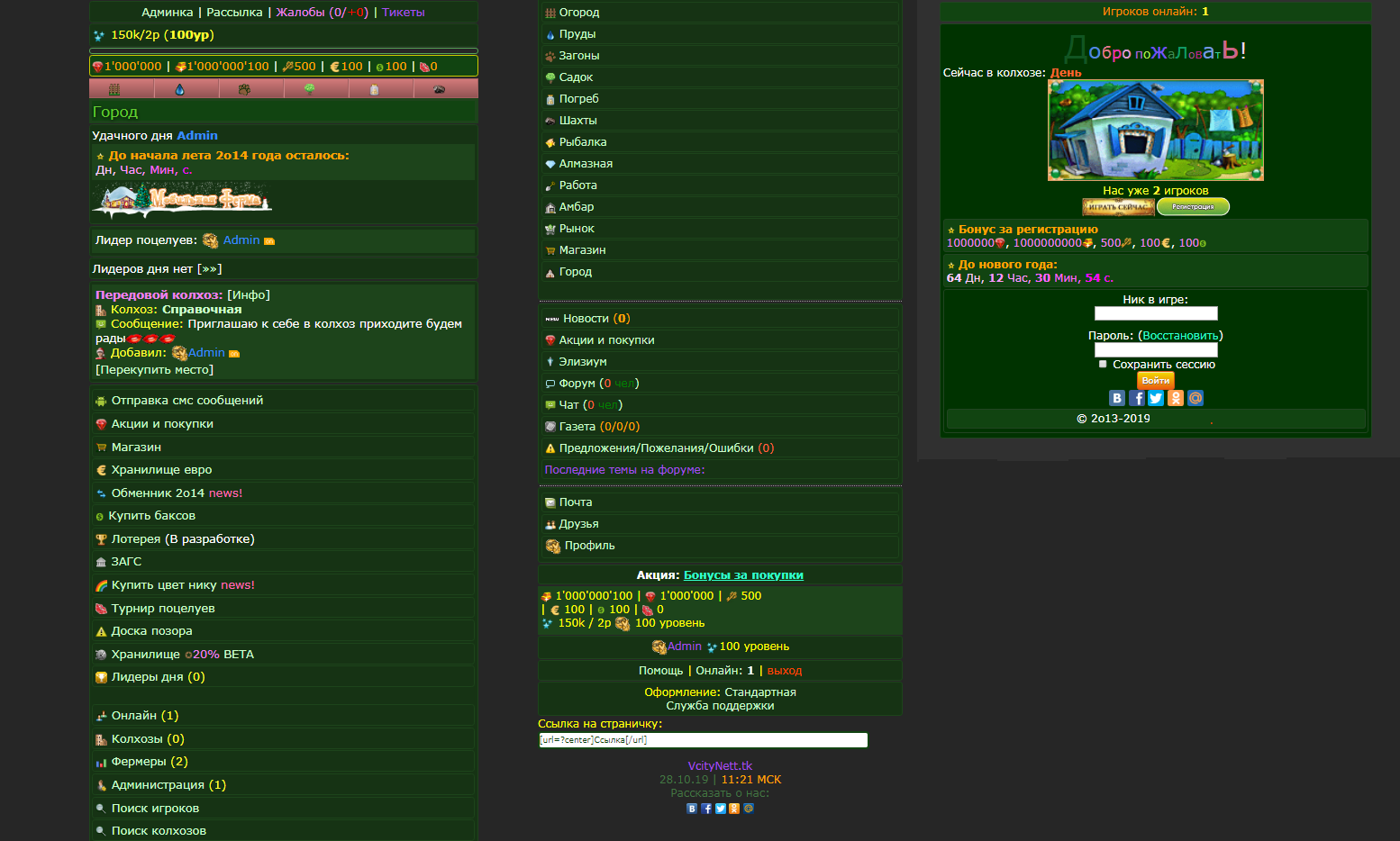Follow the Восстановить password link
1400x841 pixels.
pos(1180,336)
